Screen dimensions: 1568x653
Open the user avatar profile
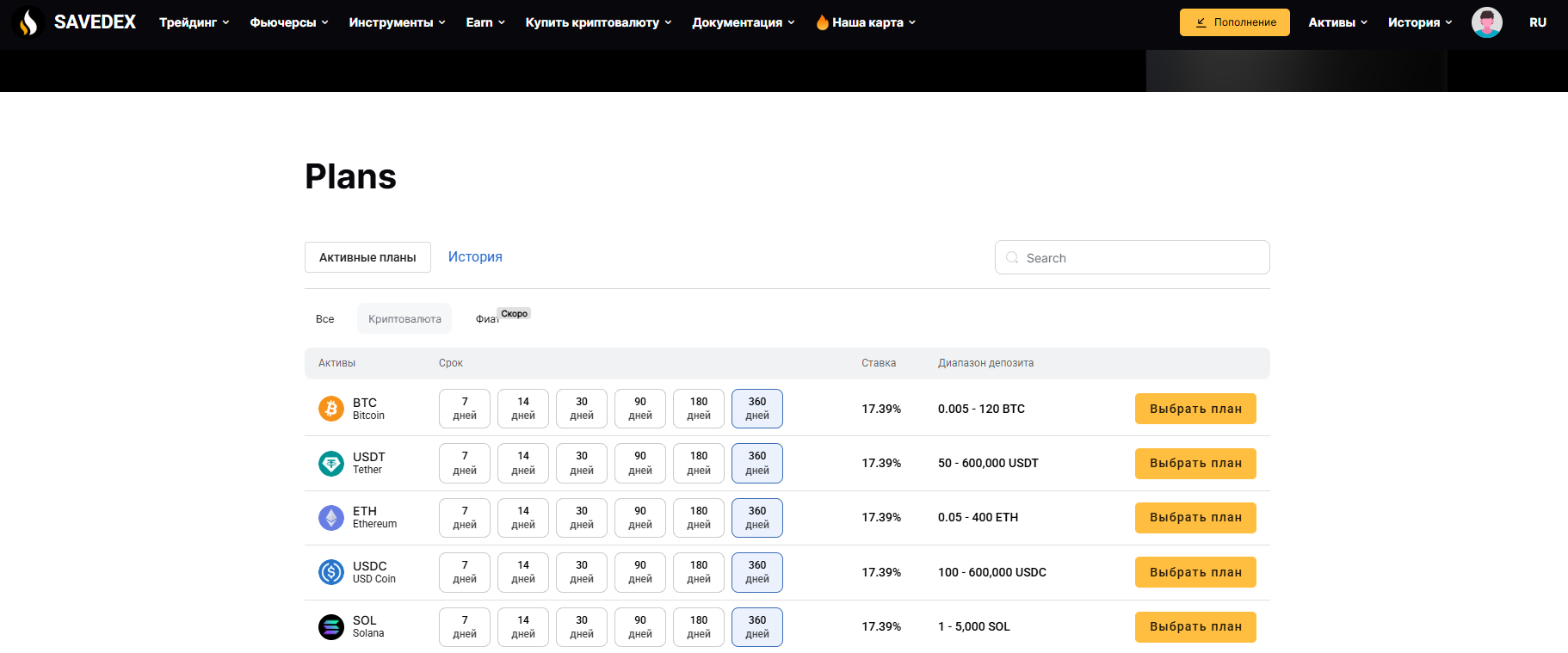(x=1486, y=22)
